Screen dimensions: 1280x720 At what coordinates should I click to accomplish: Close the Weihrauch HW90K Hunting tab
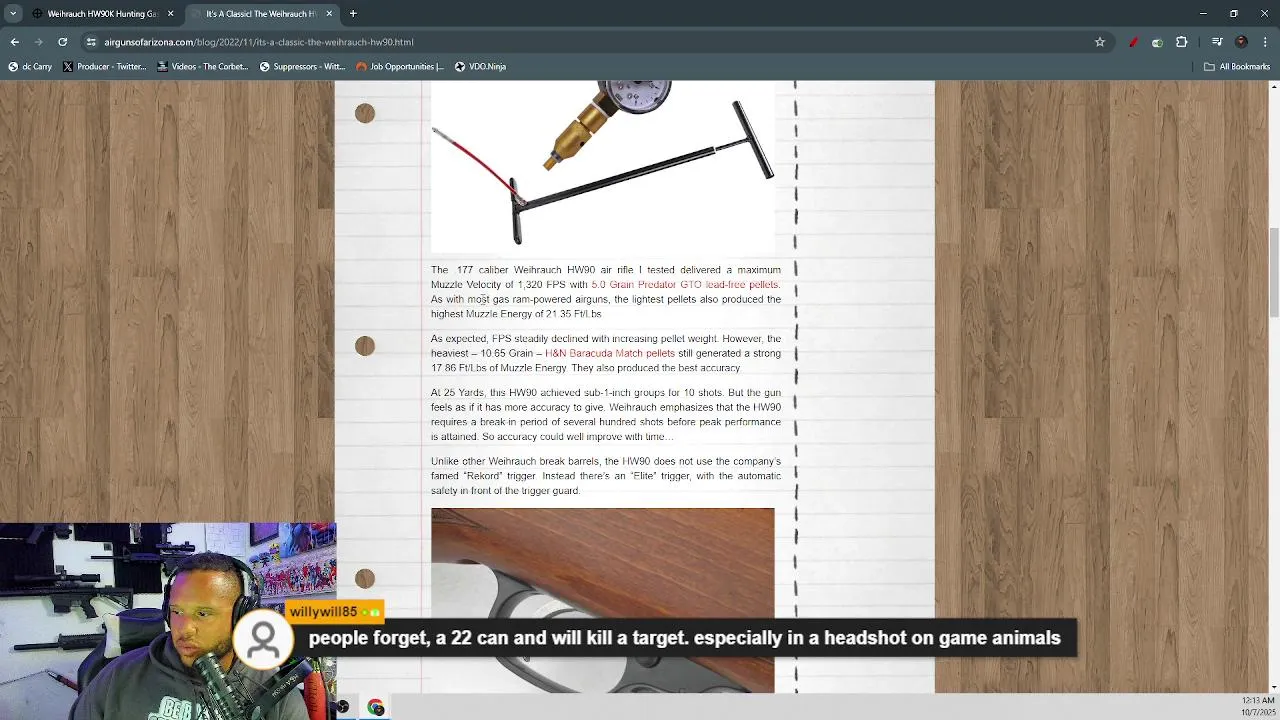coord(170,14)
